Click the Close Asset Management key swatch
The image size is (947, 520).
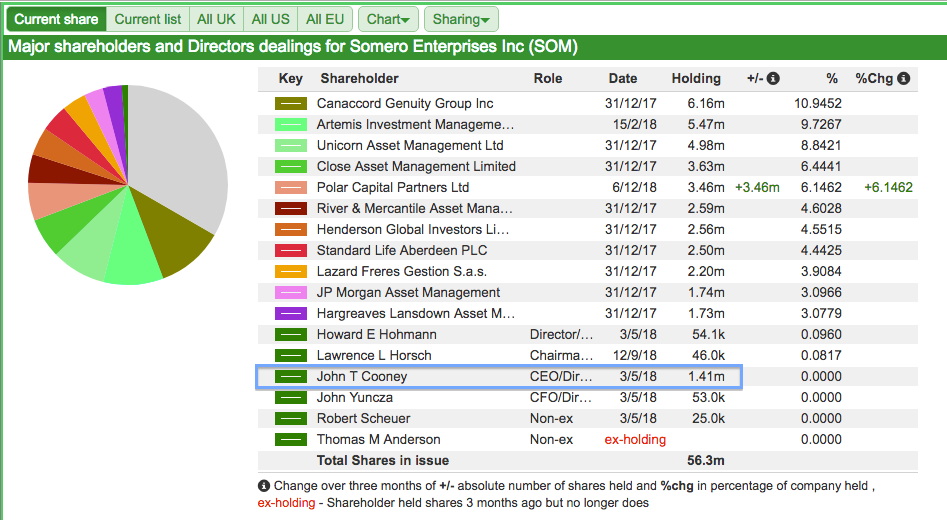[291, 167]
